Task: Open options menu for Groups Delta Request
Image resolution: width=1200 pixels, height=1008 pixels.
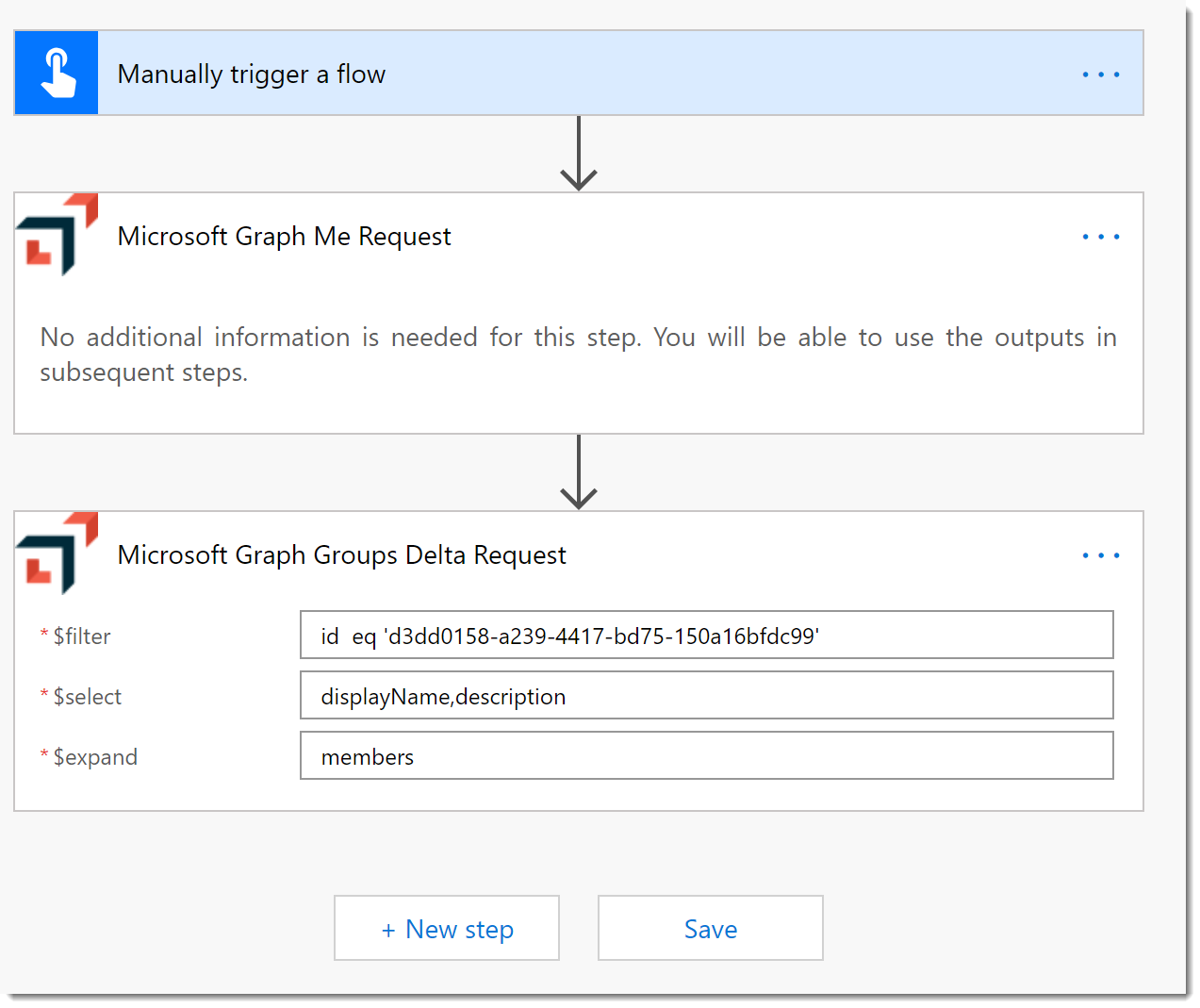Action: pyautogui.click(x=1100, y=555)
